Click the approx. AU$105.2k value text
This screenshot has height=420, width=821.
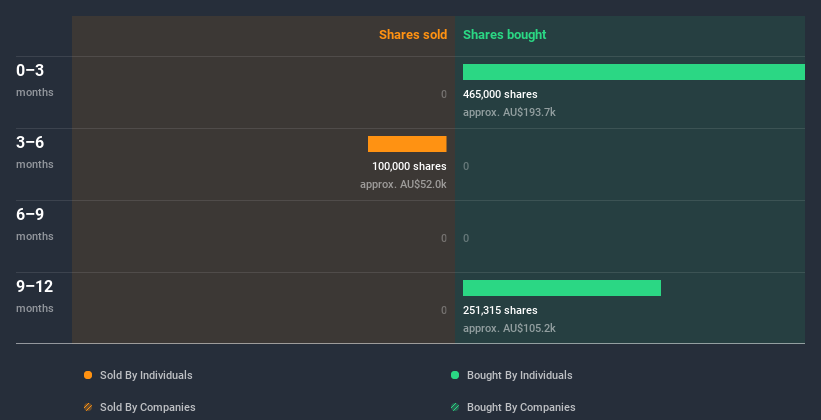(509, 328)
